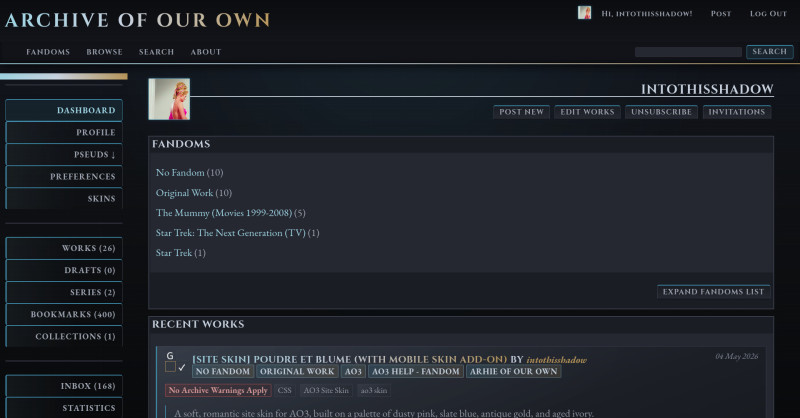Click the Unsubscribe button
Image resolution: width=800 pixels, height=418 pixels.
661,112
